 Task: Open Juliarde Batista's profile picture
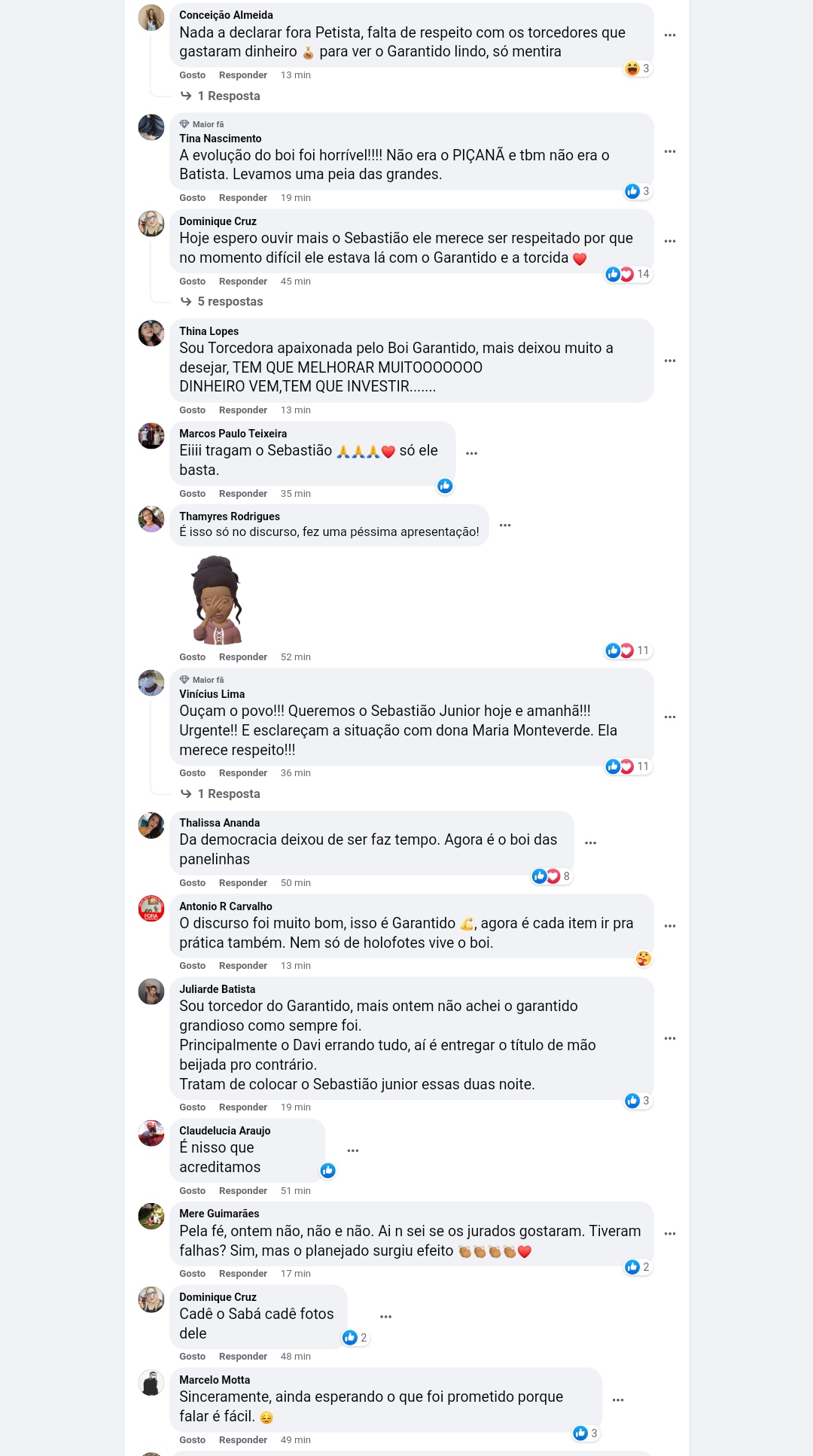coord(151,991)
